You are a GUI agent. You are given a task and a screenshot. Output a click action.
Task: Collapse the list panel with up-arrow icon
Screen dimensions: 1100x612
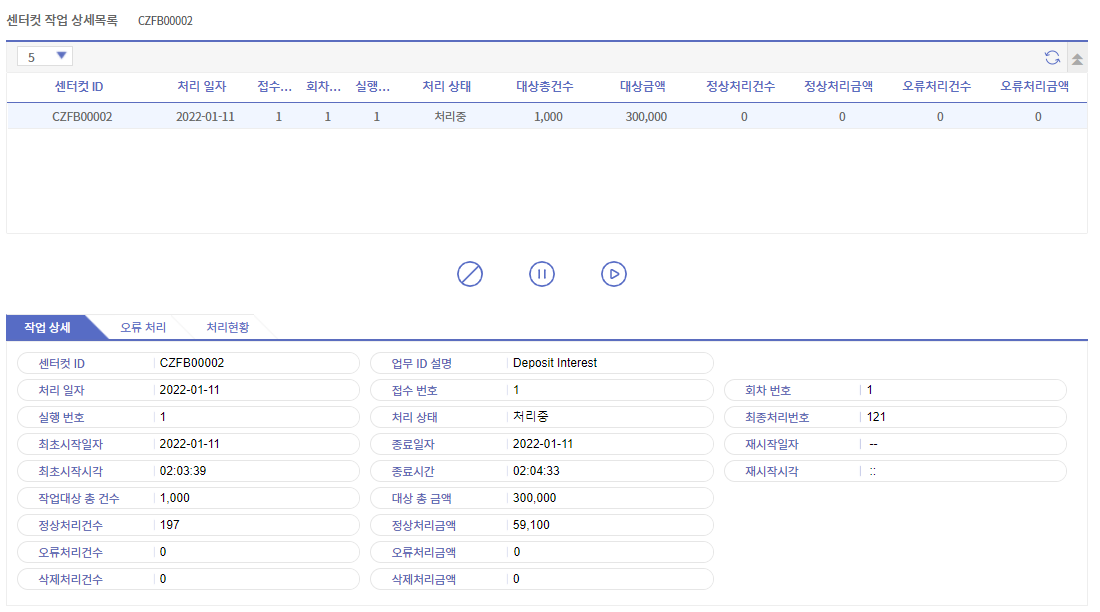point(1077,60)
